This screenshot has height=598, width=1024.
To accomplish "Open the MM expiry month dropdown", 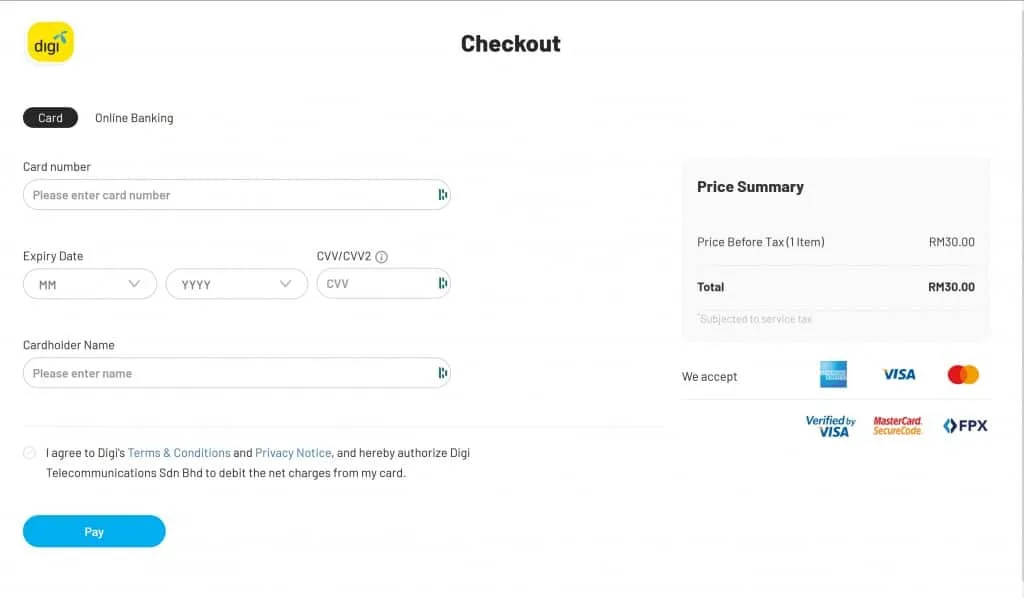I will (89, 284).
